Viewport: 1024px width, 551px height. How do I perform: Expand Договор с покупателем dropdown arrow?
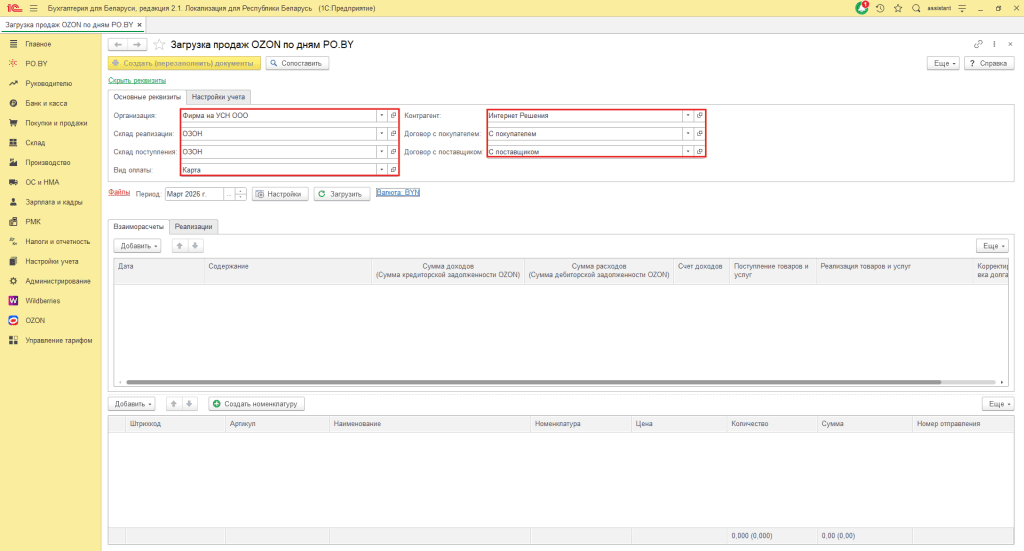pos(688,134)
